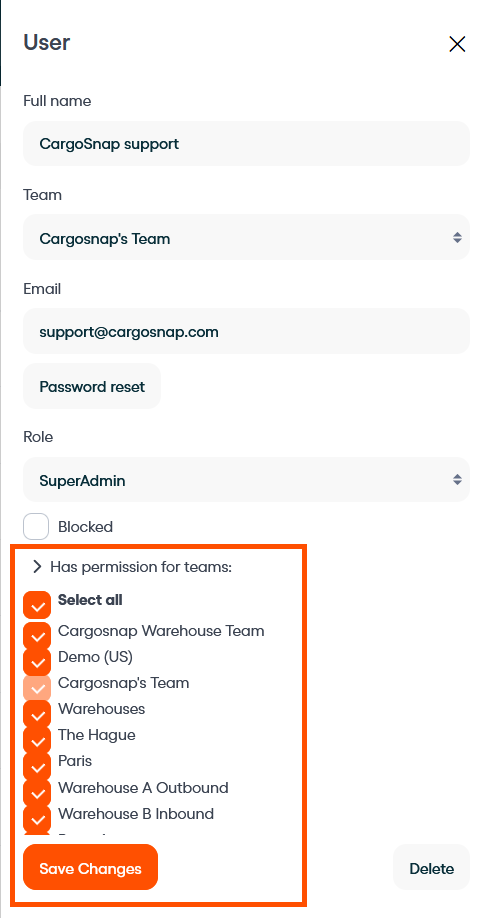The image size is (490, 918).
Task: Uncheck Warehouse A Outbound checkbox
Action: pyautogui.click(x=37, y=792)
